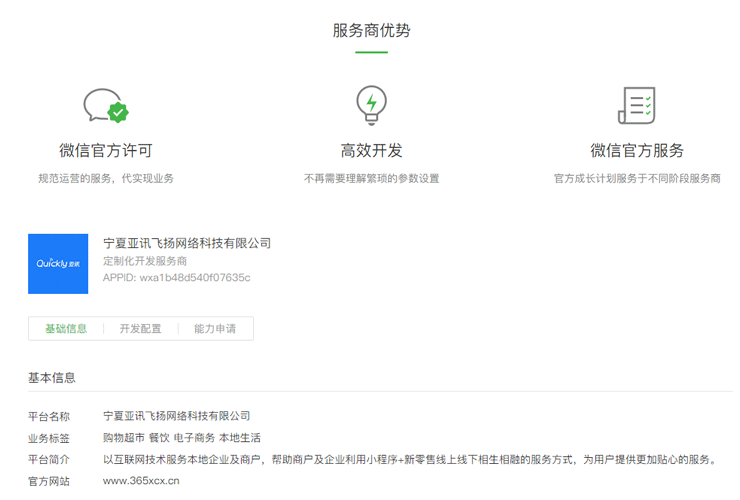Image resolution: width=740 pixels, height=500 pixels.
Task: Click the 高效开发 title
Action: coord(371,151)
